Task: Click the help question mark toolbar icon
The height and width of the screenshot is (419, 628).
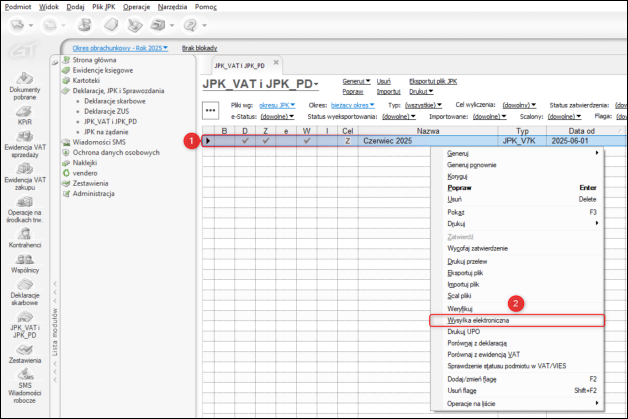Action: point(190,25)
